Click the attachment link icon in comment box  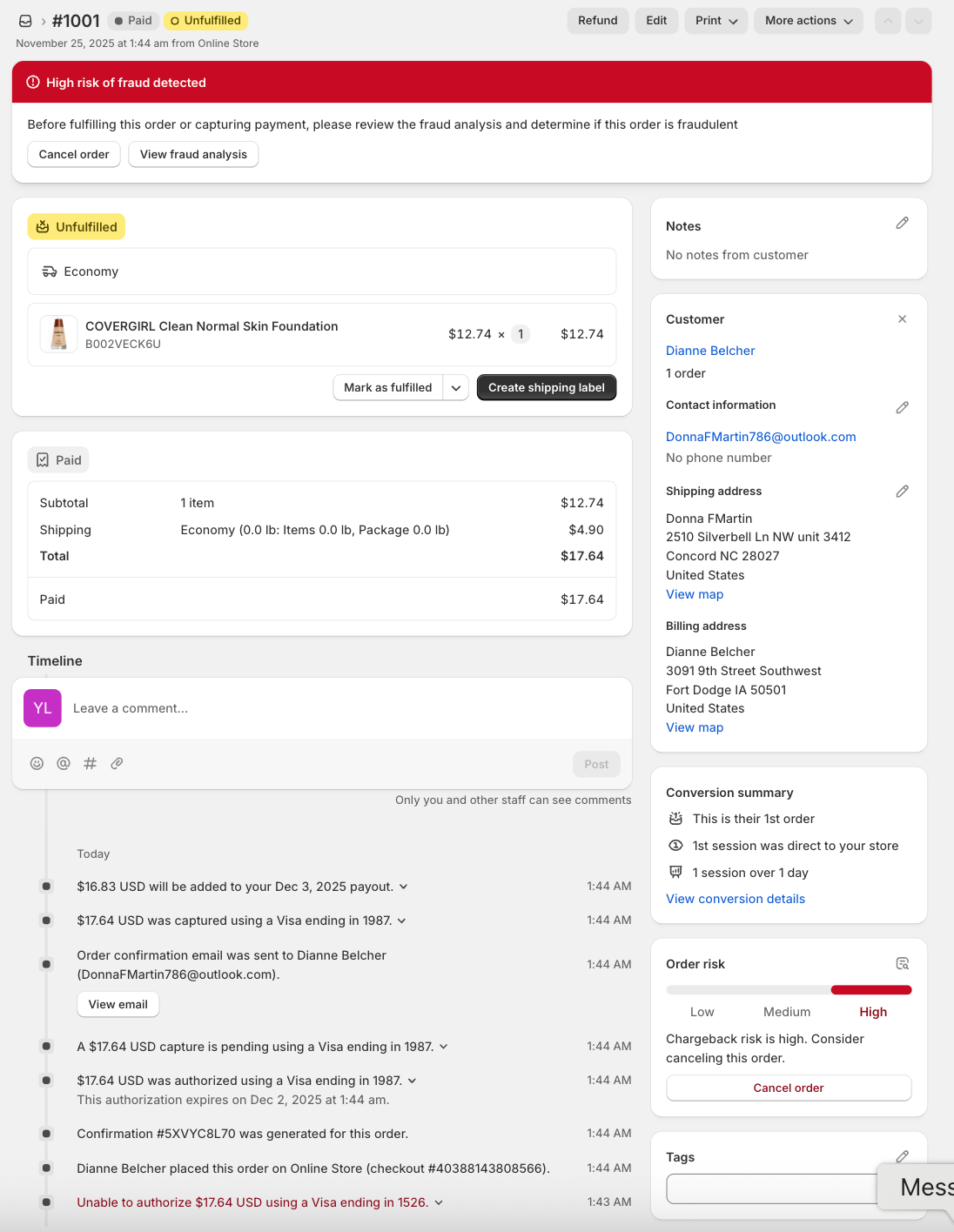pos(117,764)
